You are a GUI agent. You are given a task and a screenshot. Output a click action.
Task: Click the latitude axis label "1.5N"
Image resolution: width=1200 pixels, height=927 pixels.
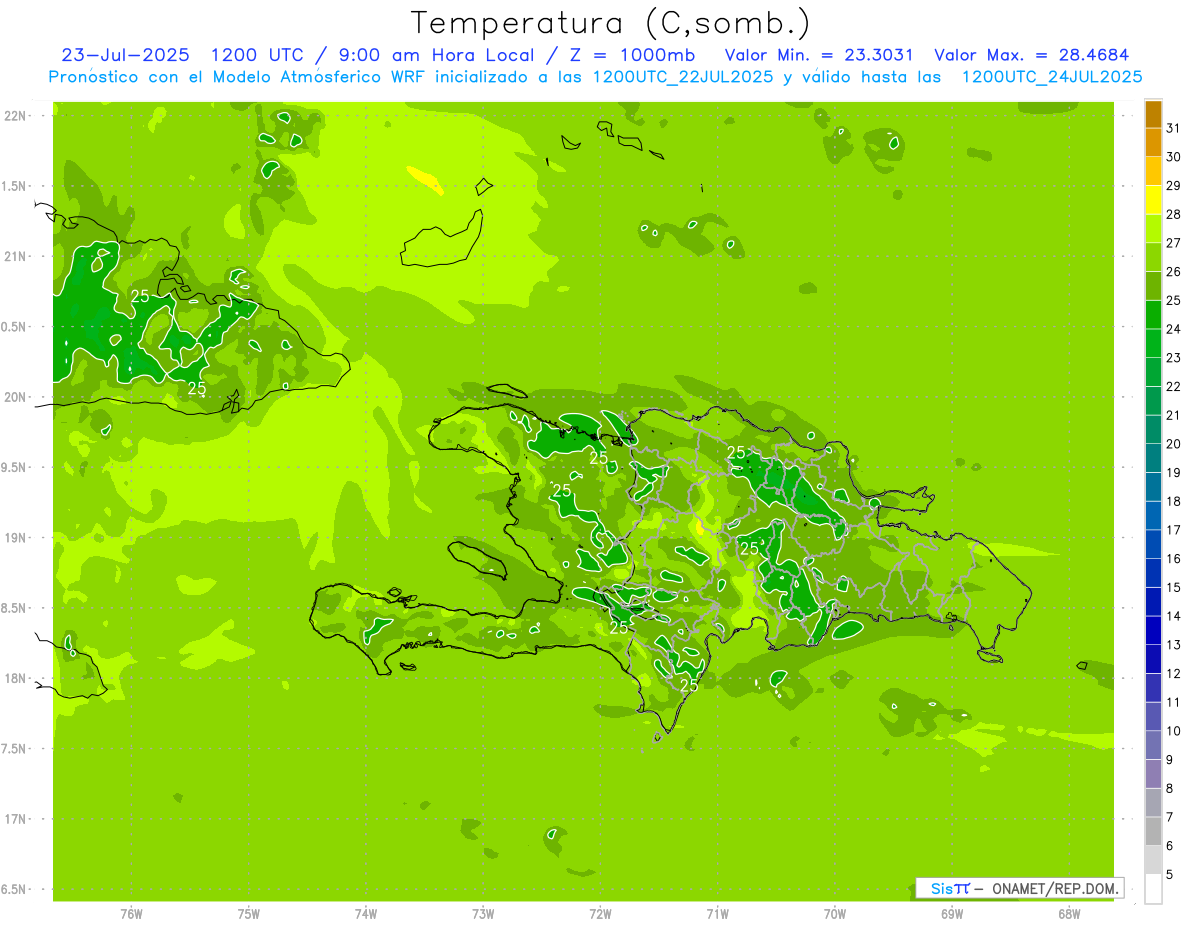point(15,186)
